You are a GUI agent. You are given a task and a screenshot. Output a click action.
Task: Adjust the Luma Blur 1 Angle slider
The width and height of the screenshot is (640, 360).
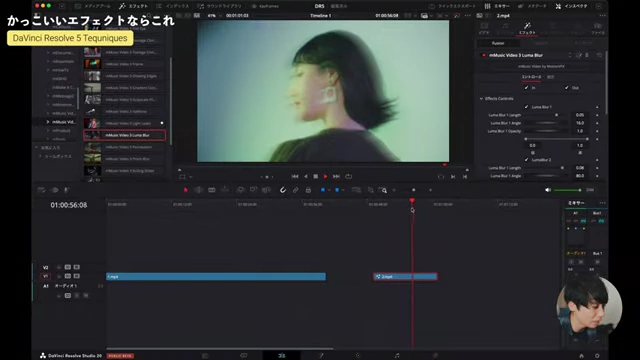pos(546,123)
